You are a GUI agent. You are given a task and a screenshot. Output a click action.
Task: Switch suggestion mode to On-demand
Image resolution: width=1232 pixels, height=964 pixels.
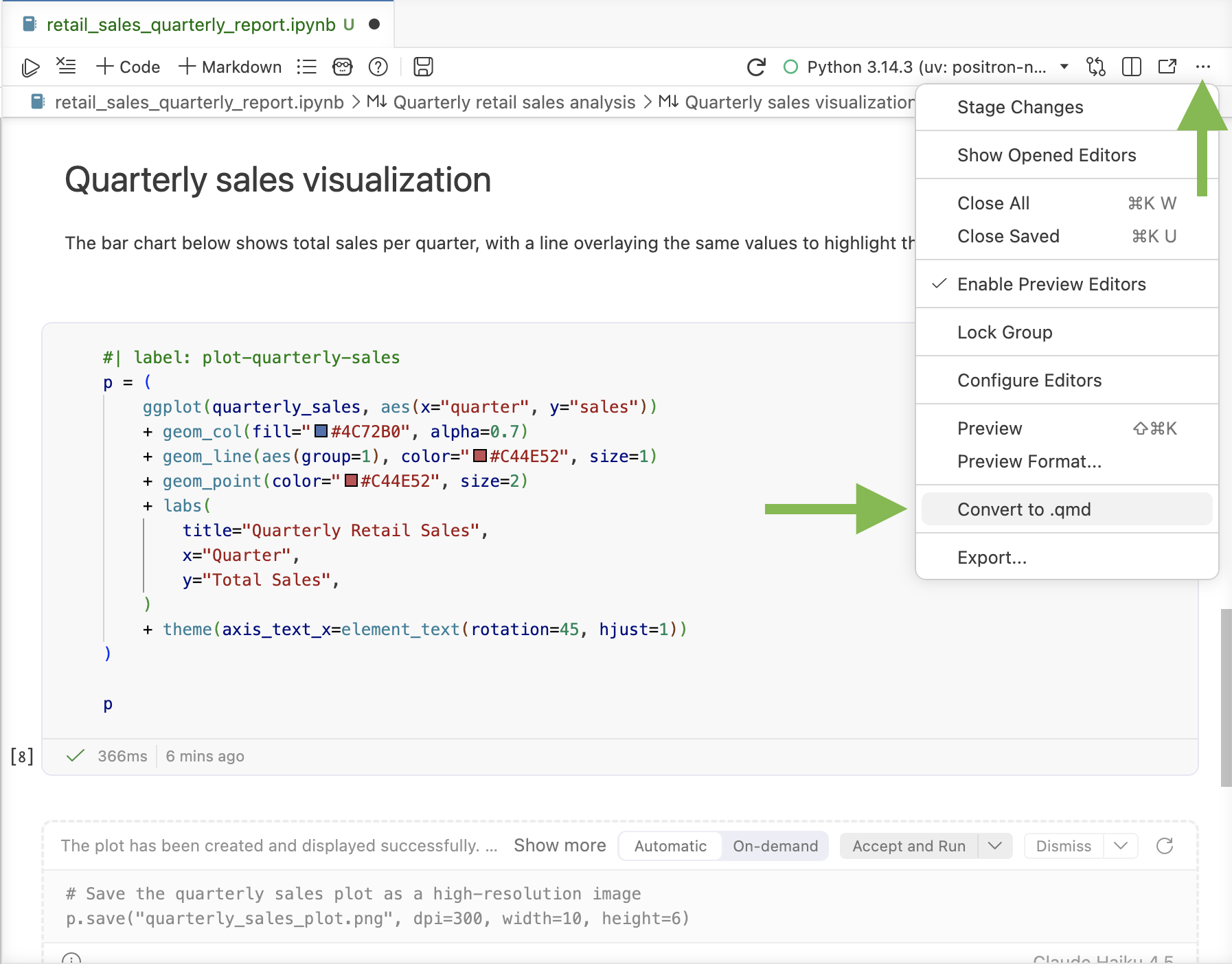click(775, 846)
